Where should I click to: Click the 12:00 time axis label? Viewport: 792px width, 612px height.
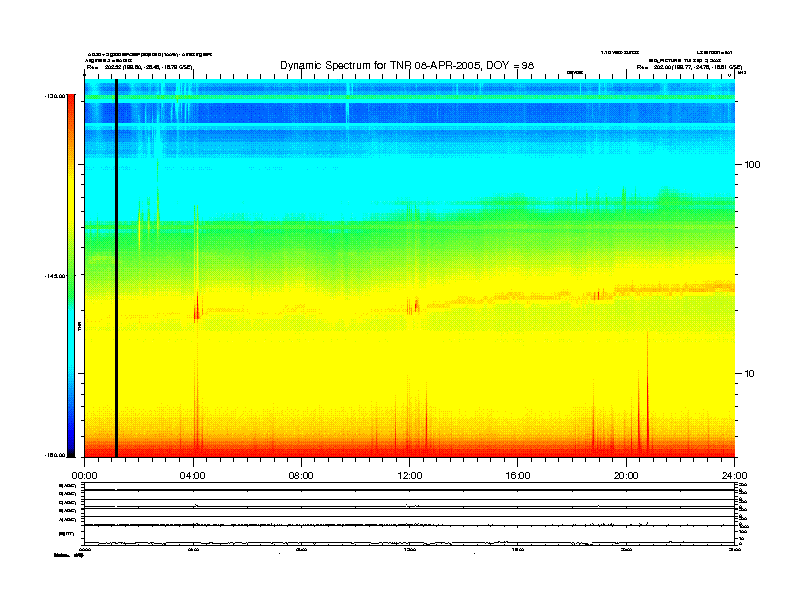coord(410,476)
